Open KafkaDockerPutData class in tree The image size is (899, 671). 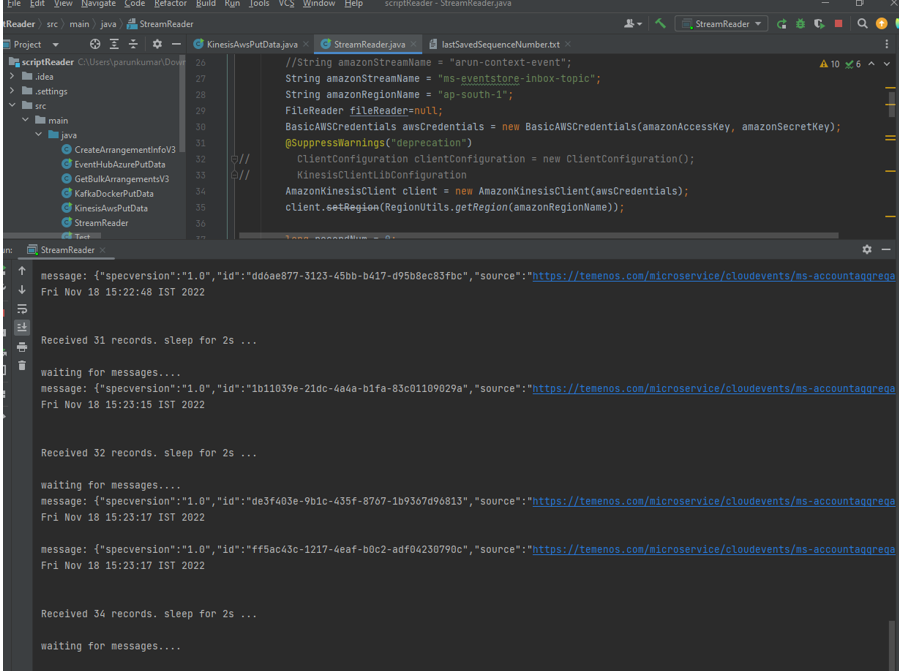[x=113, y=194]
